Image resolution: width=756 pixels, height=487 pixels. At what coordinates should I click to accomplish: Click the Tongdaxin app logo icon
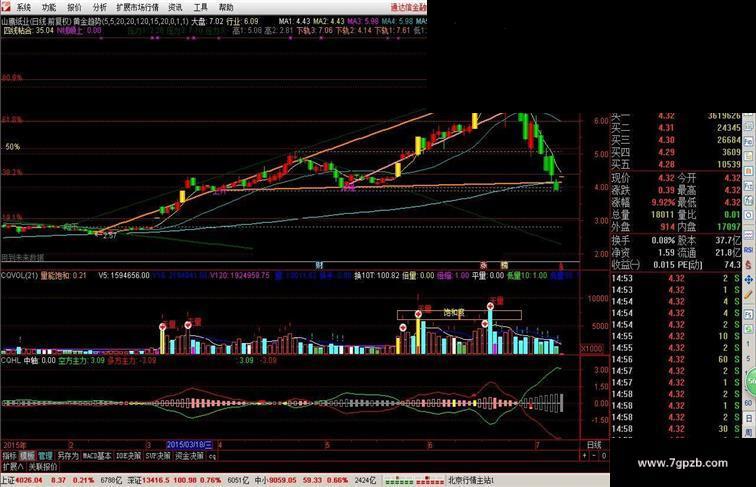click(x=5, y=6)
